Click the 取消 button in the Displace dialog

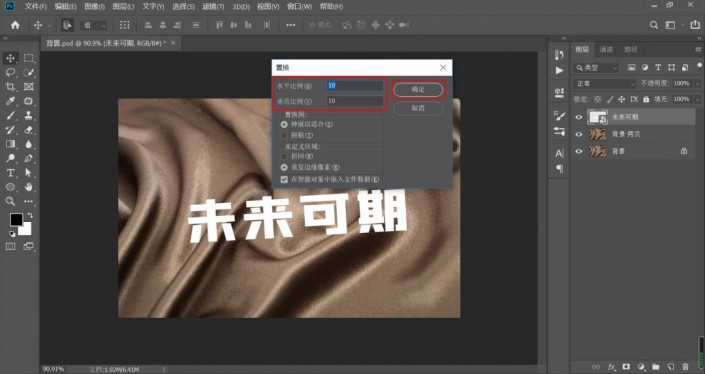click(x=418, y=108)
